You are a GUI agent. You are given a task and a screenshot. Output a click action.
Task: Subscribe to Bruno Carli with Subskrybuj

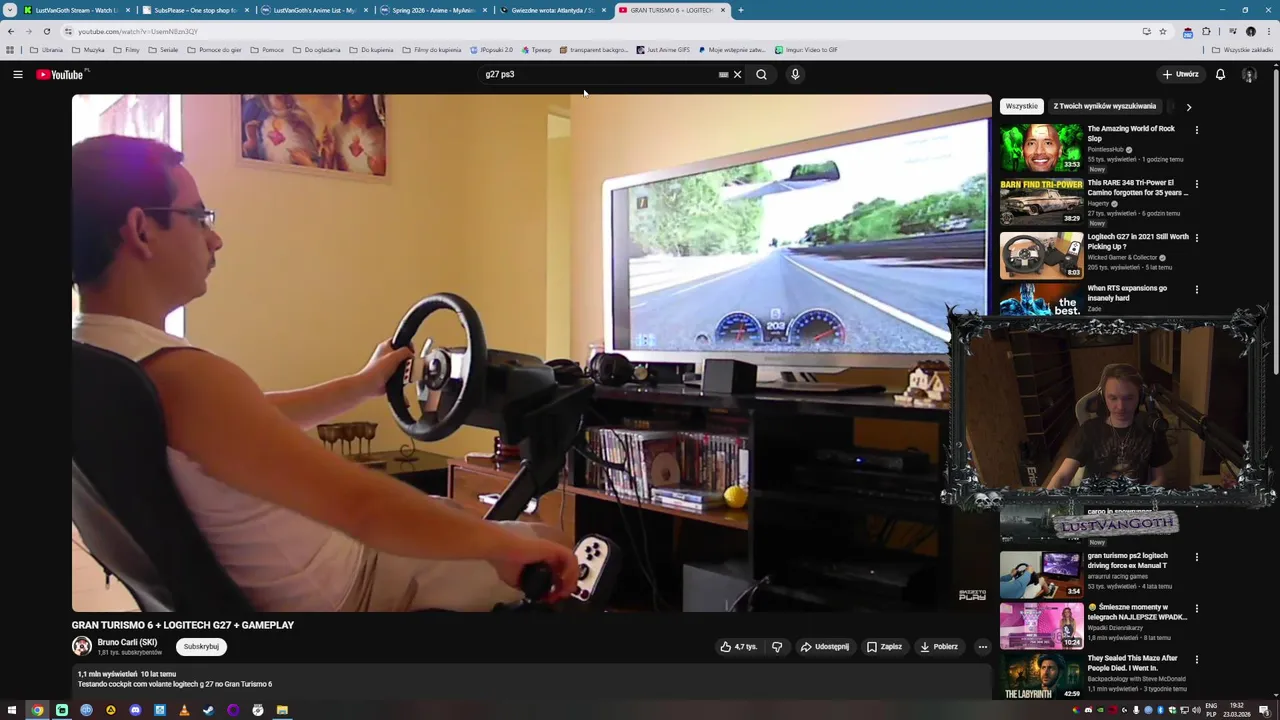(201, 646)
